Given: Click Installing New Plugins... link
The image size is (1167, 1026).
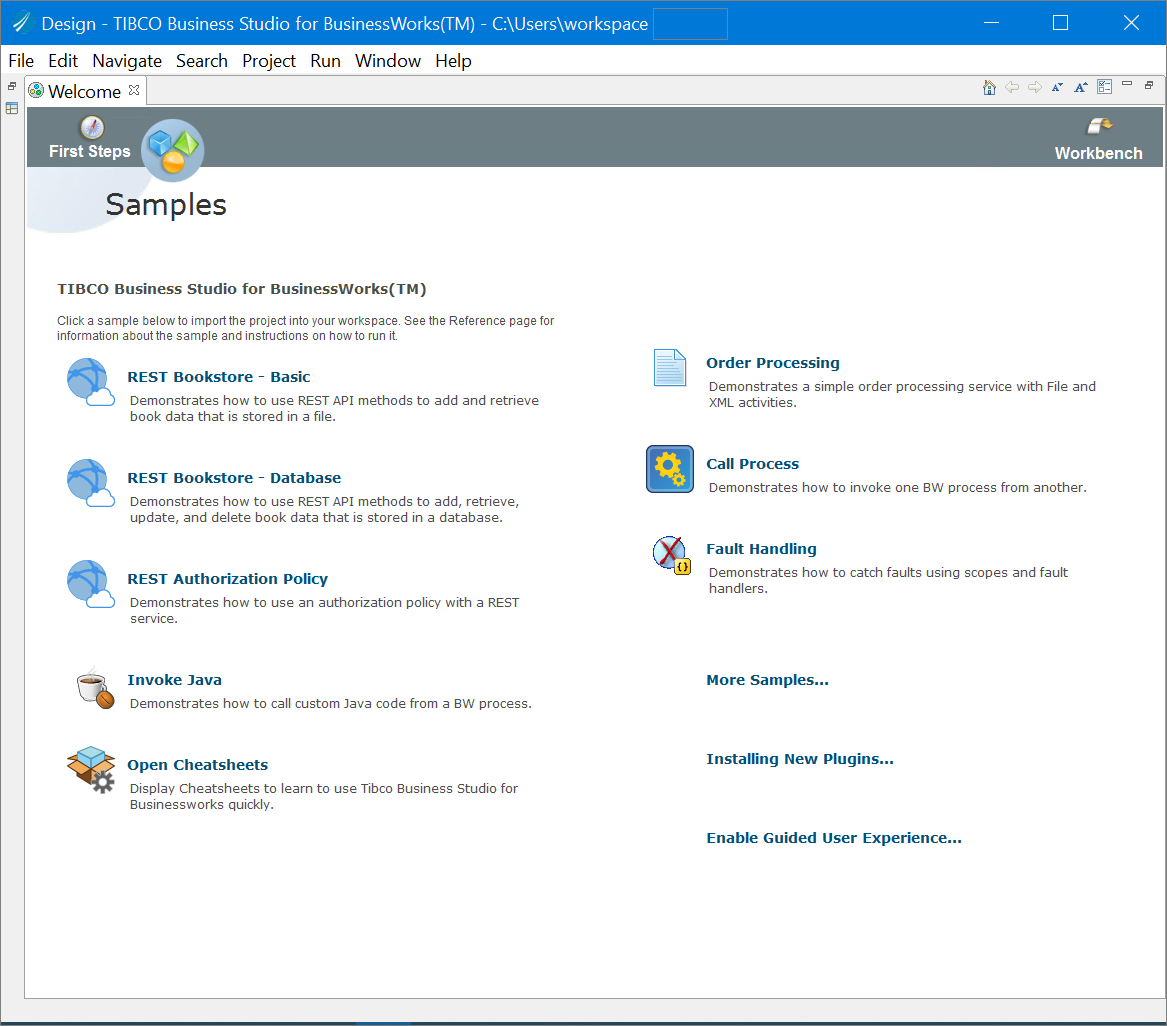Looking at the screenshot, I should coord(800,759).
